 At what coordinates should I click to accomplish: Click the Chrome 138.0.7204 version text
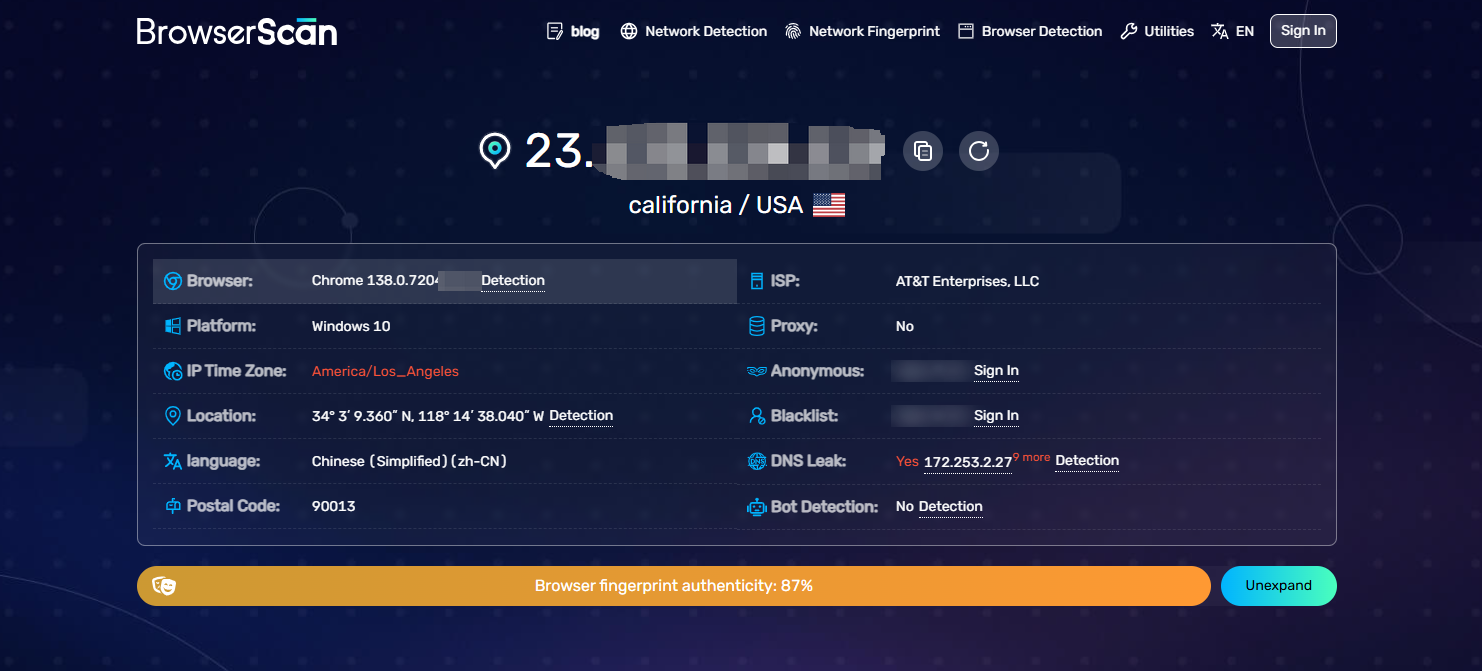coord(376,280)
